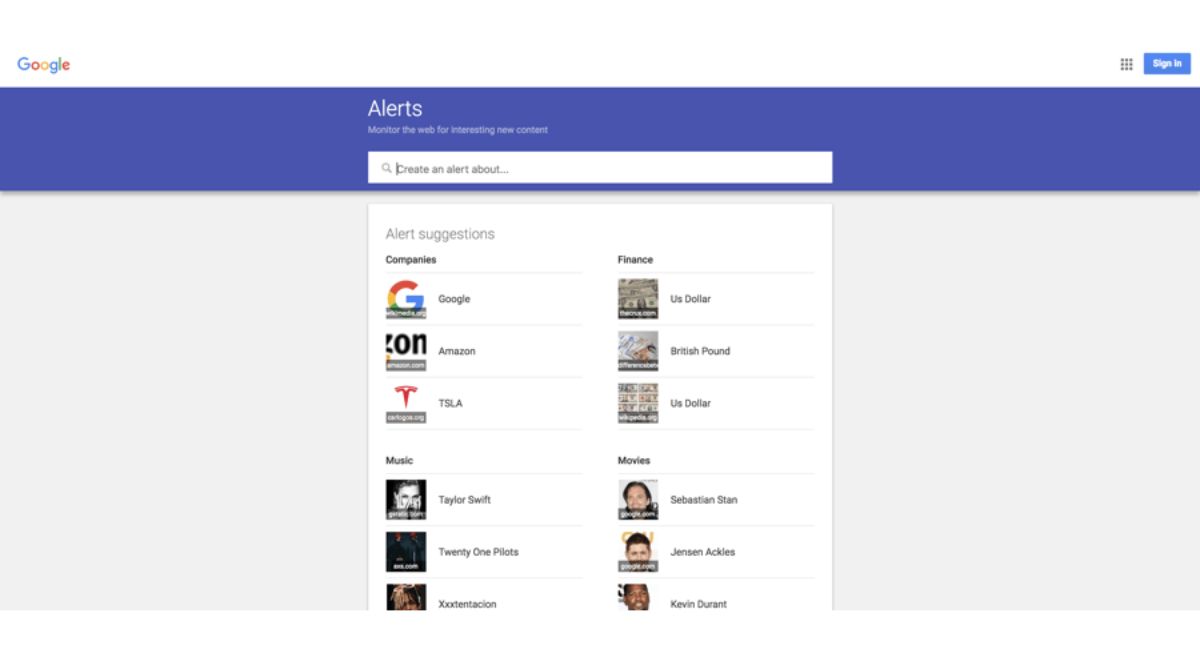
Task: Select the Amazon logo thumbnail
Action: (406, 351)
